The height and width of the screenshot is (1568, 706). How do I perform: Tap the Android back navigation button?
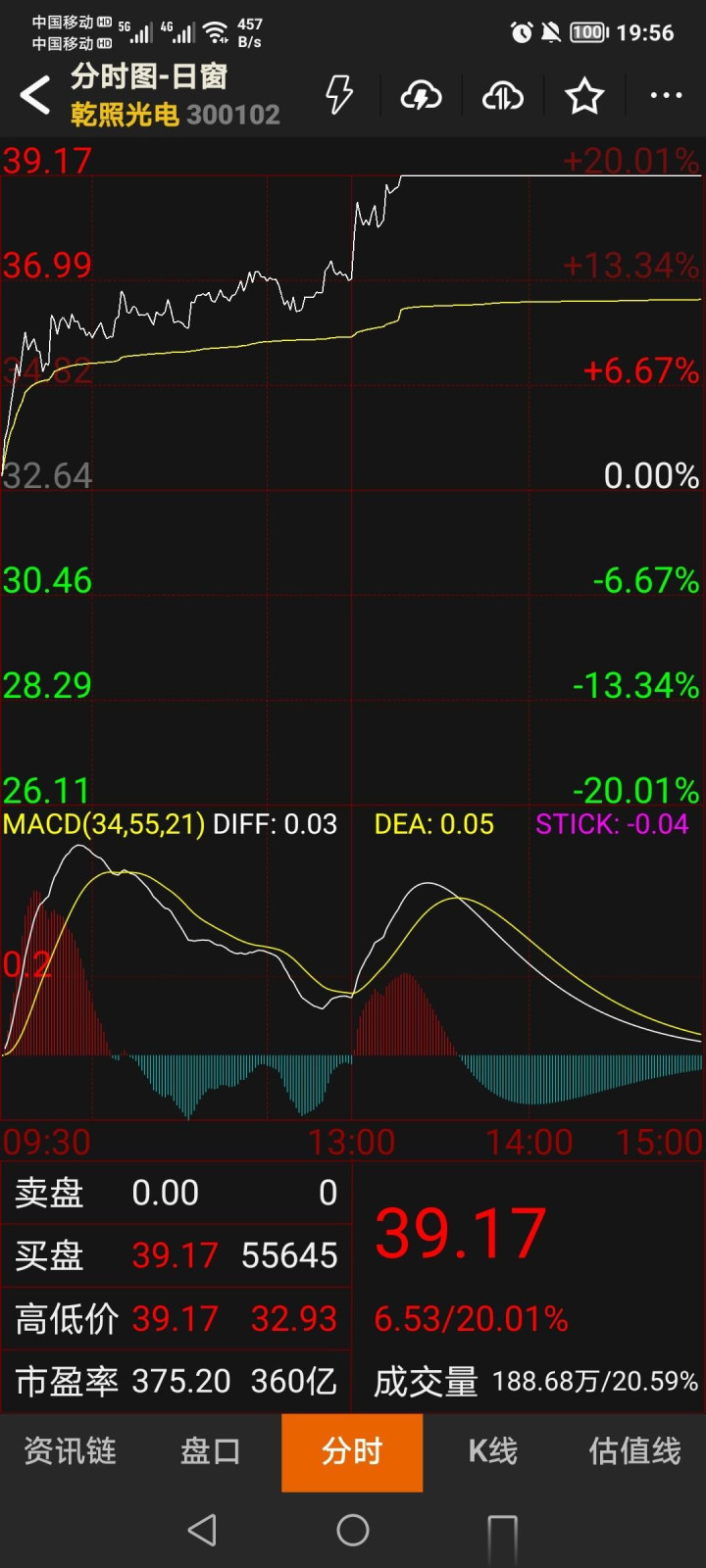tap(202, 1530)
